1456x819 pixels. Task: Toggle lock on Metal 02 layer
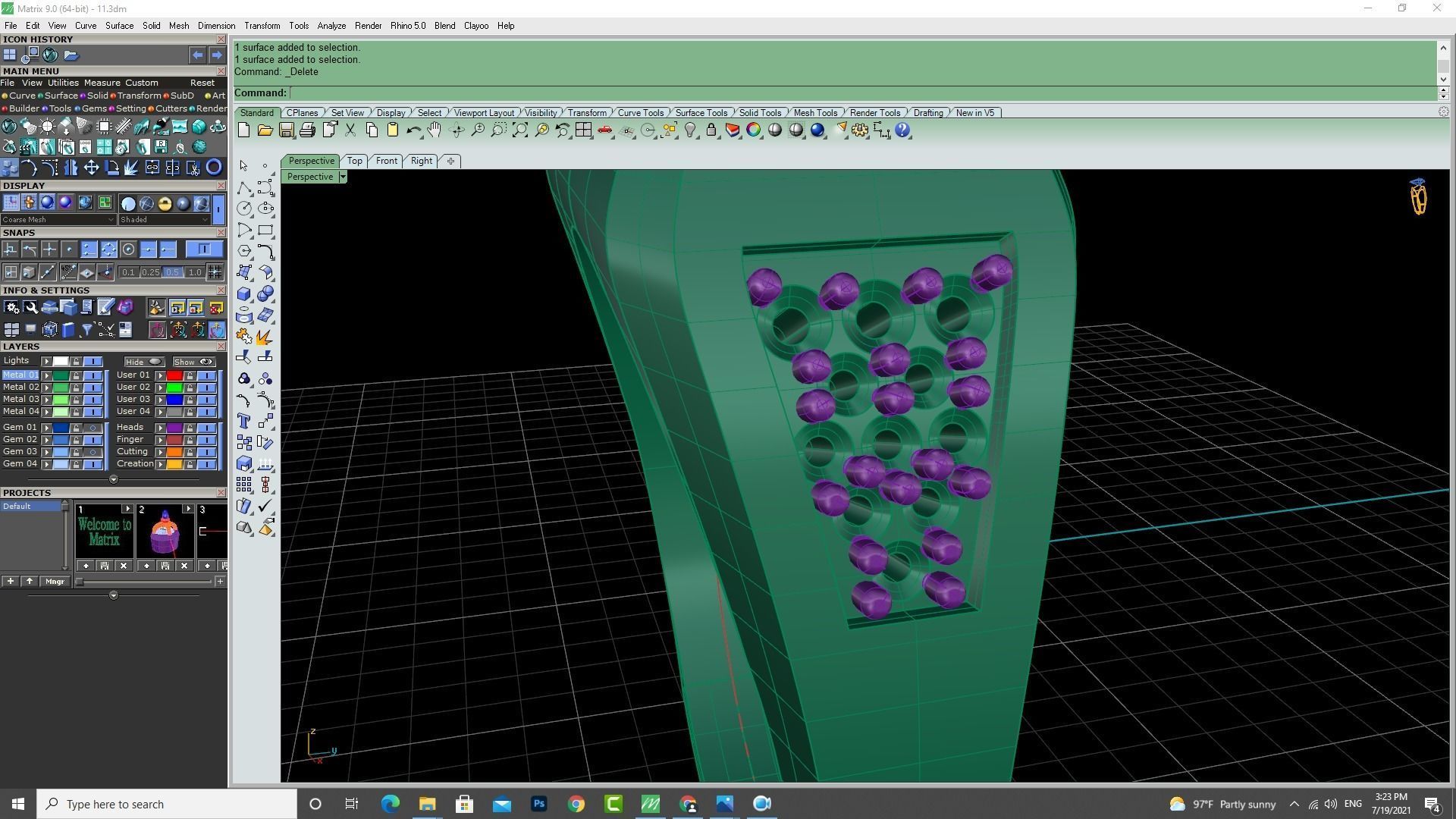click(x=76, y=388)
